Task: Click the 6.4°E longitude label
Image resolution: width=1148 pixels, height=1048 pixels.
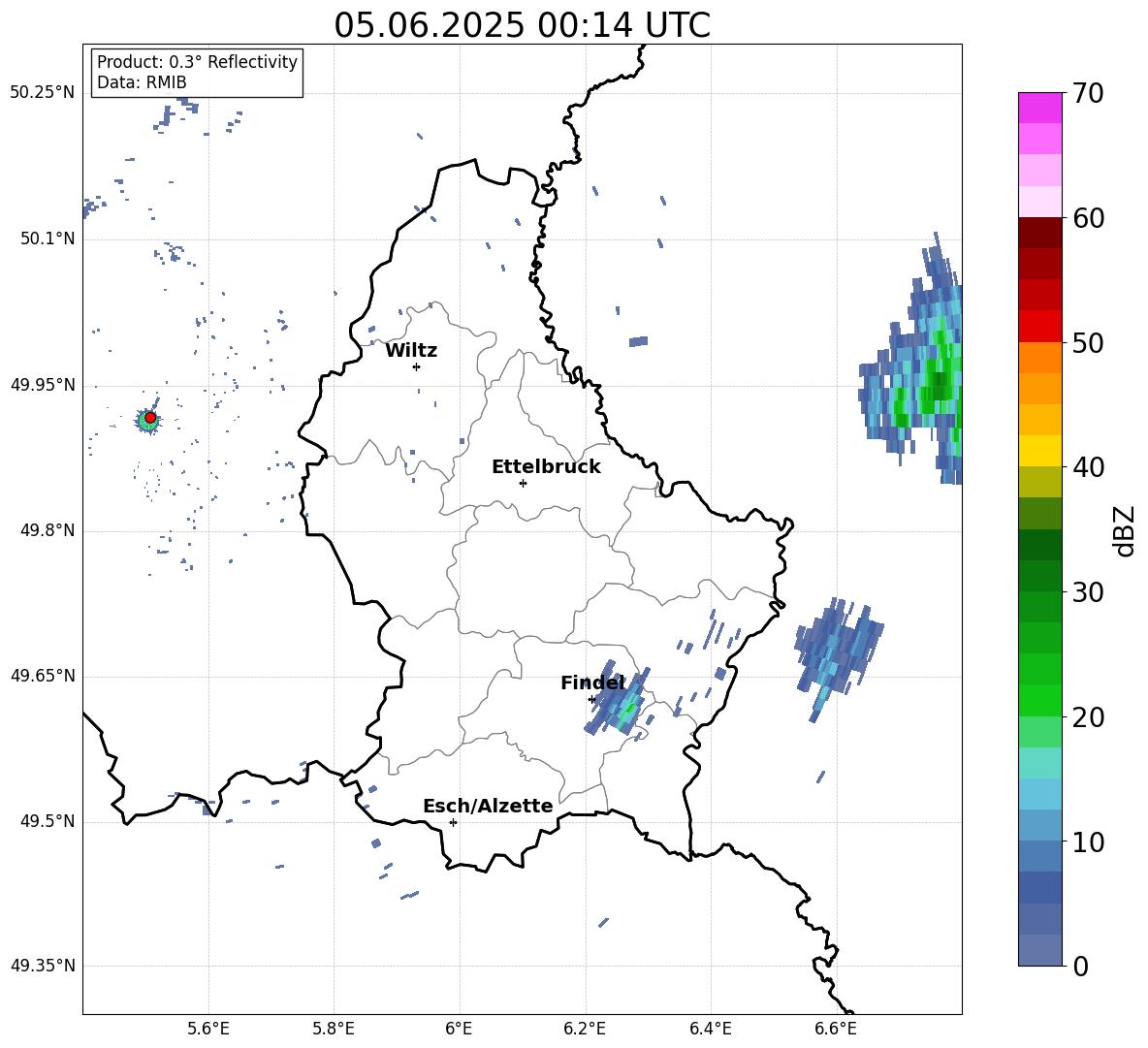Action: [x=710, y=1029]
